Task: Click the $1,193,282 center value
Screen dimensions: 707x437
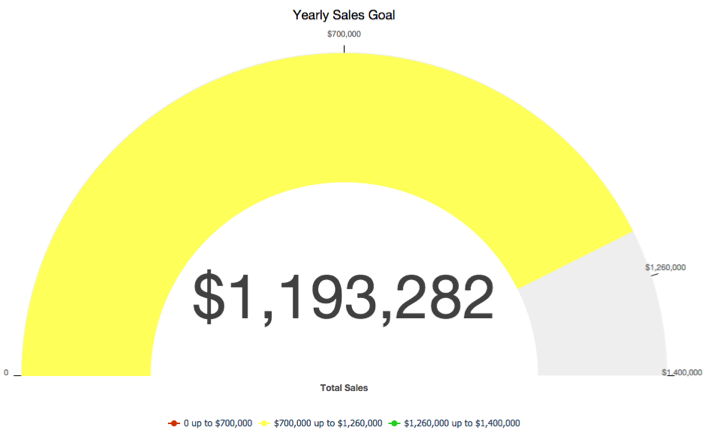Action: [344, 298]
